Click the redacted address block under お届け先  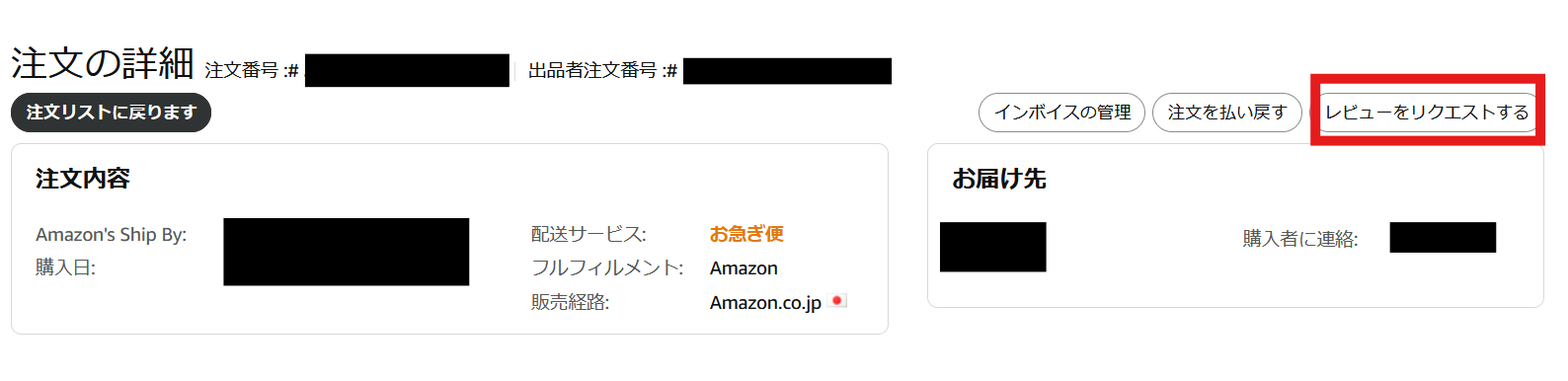click(992, 247)
